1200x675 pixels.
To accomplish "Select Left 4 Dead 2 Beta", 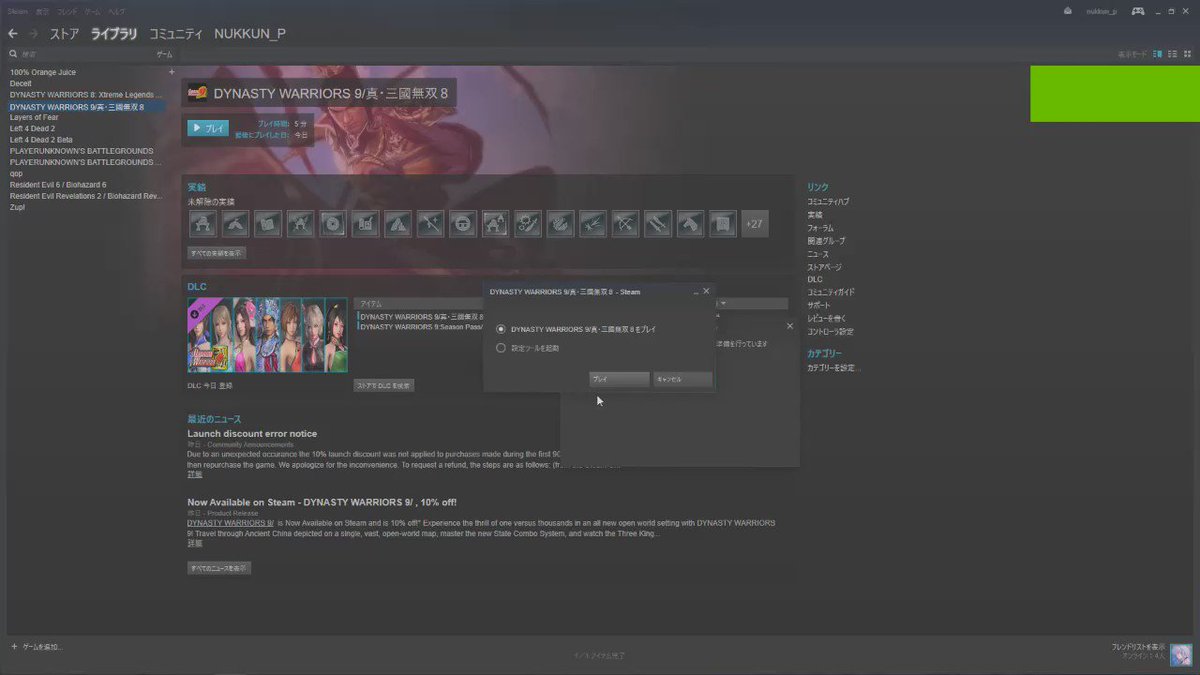I will 41,139.
